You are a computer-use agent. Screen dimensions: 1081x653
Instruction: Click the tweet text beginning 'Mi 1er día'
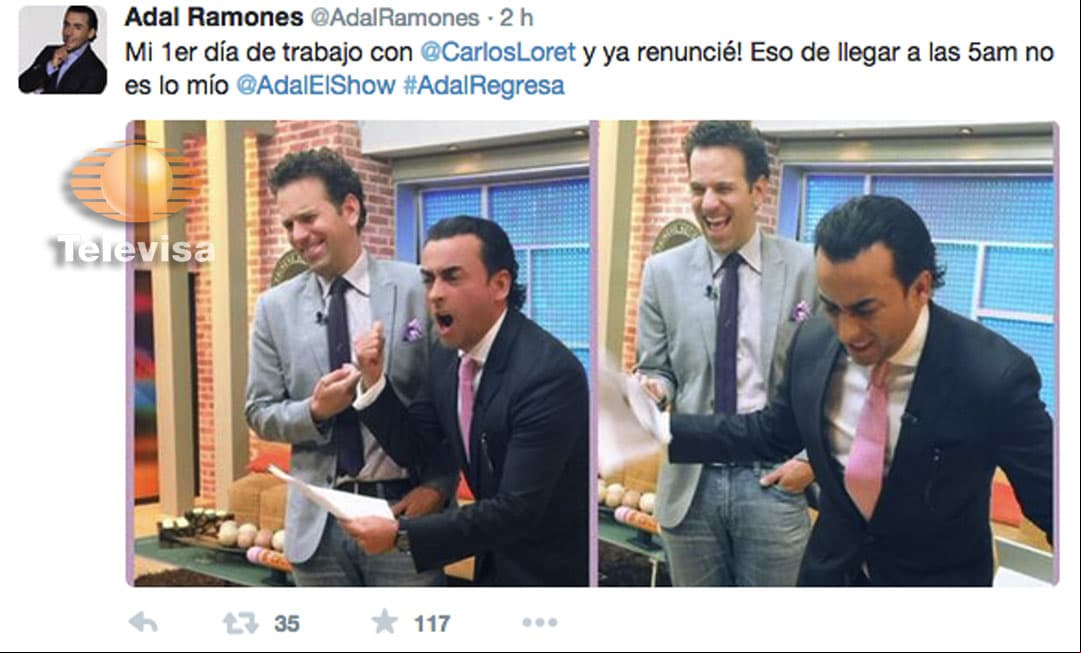pos(589,69)
